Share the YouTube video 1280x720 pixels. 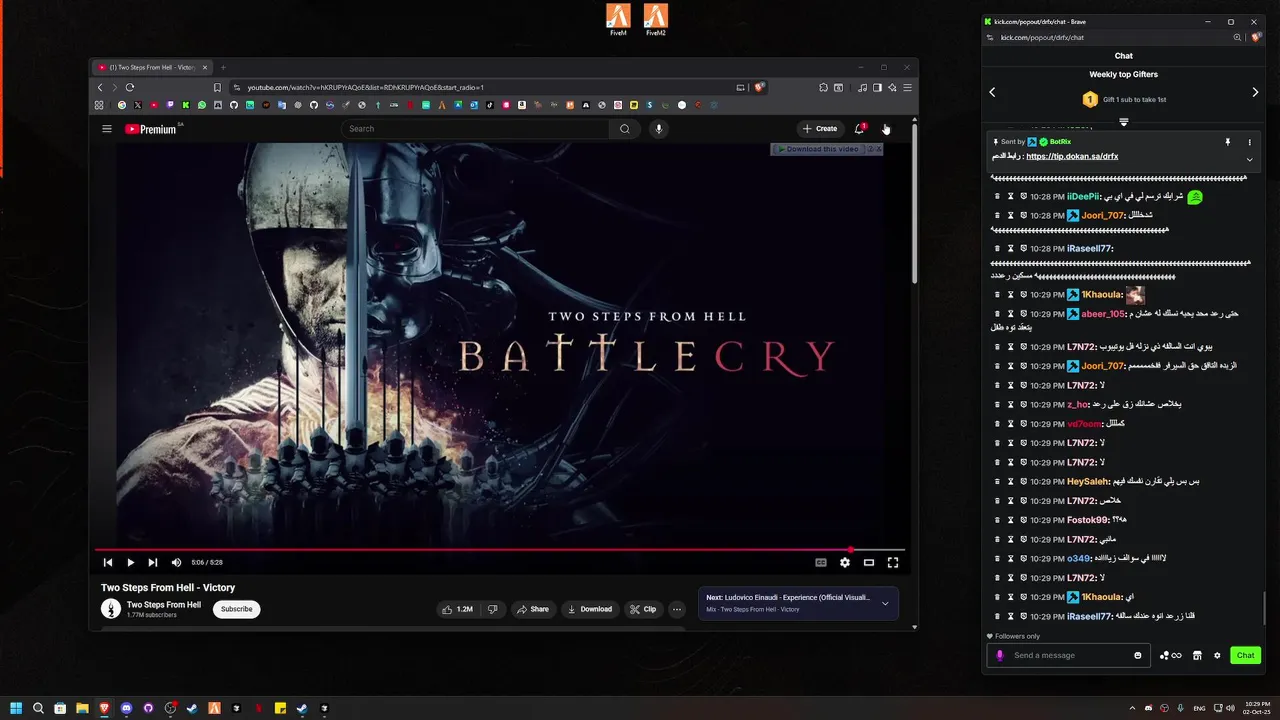pos(532,609)
